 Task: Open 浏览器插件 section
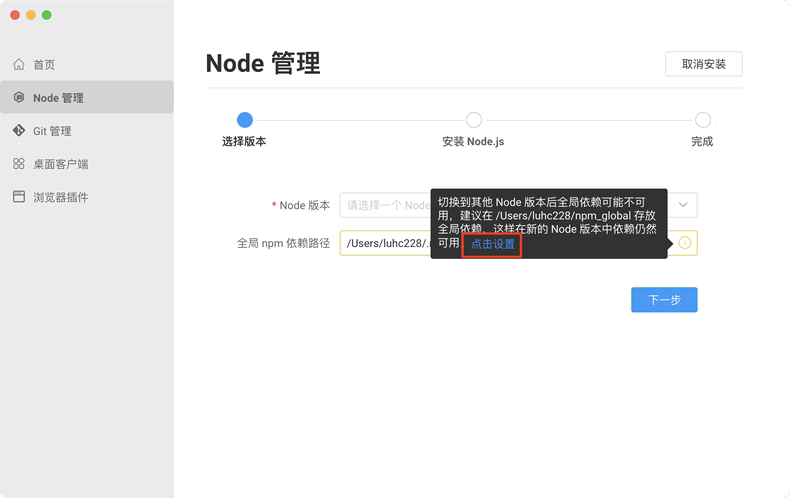coord(87,197)
